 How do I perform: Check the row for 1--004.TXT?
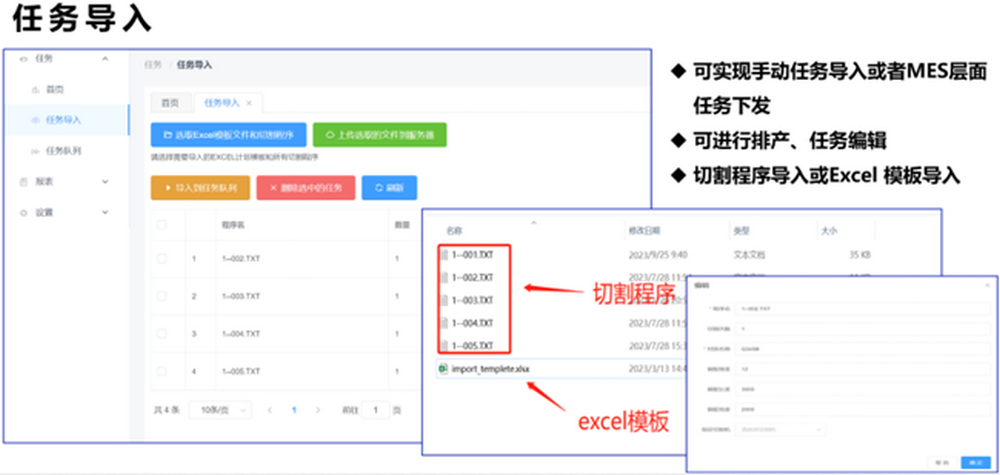[x=162, y=334]
